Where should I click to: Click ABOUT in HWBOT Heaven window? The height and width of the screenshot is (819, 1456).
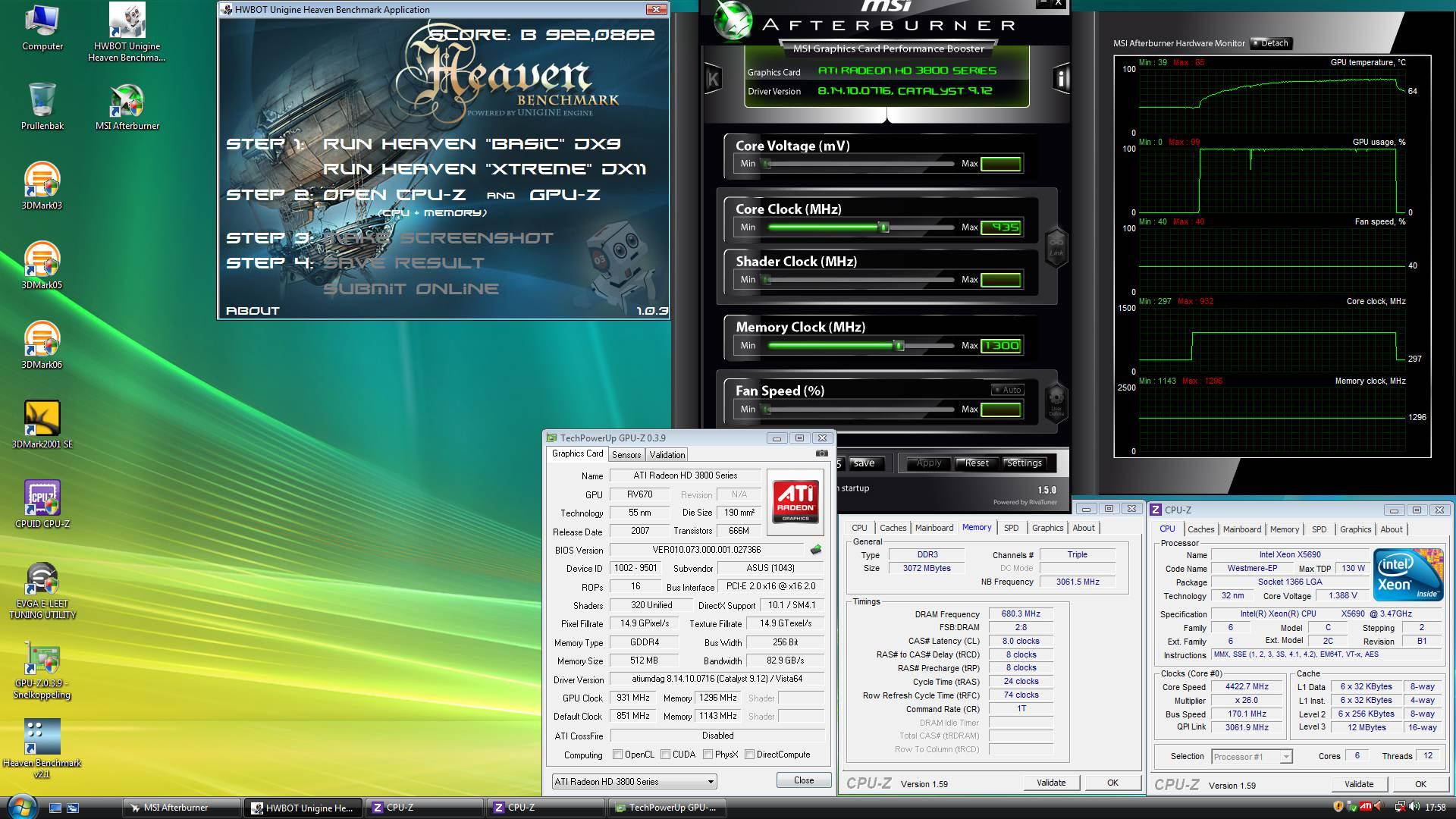coord(253,311)
